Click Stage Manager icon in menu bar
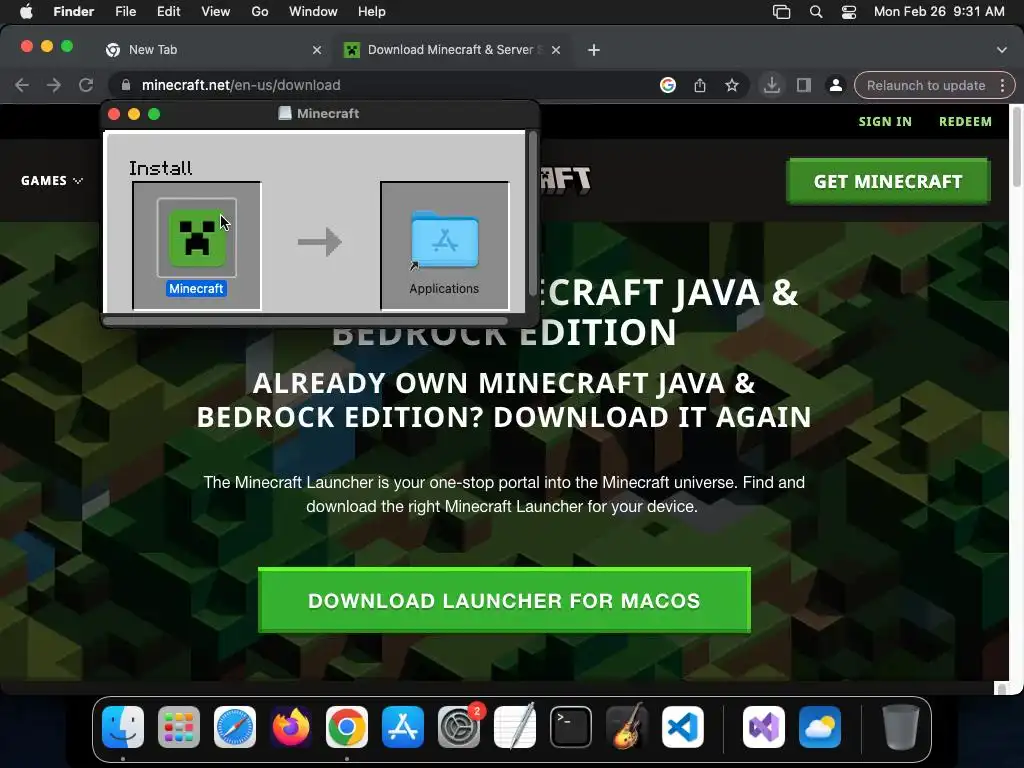The height and width of the screenshot is (768, 1024). point(782,12)
